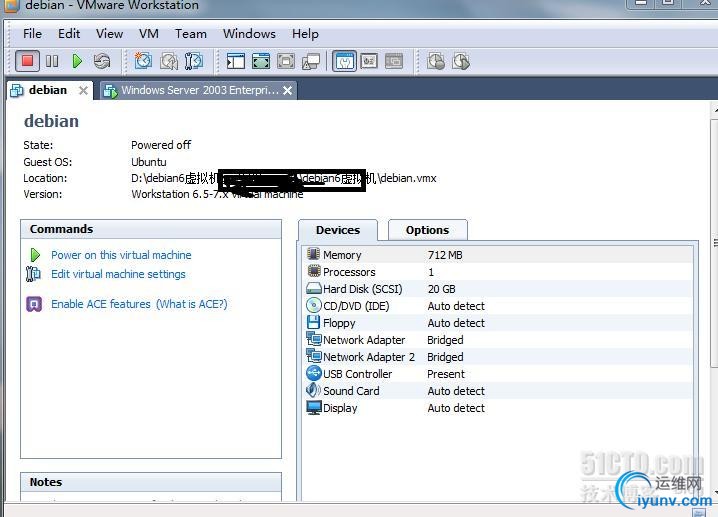Click Enable ACE features link

click(x=101, y=304)
